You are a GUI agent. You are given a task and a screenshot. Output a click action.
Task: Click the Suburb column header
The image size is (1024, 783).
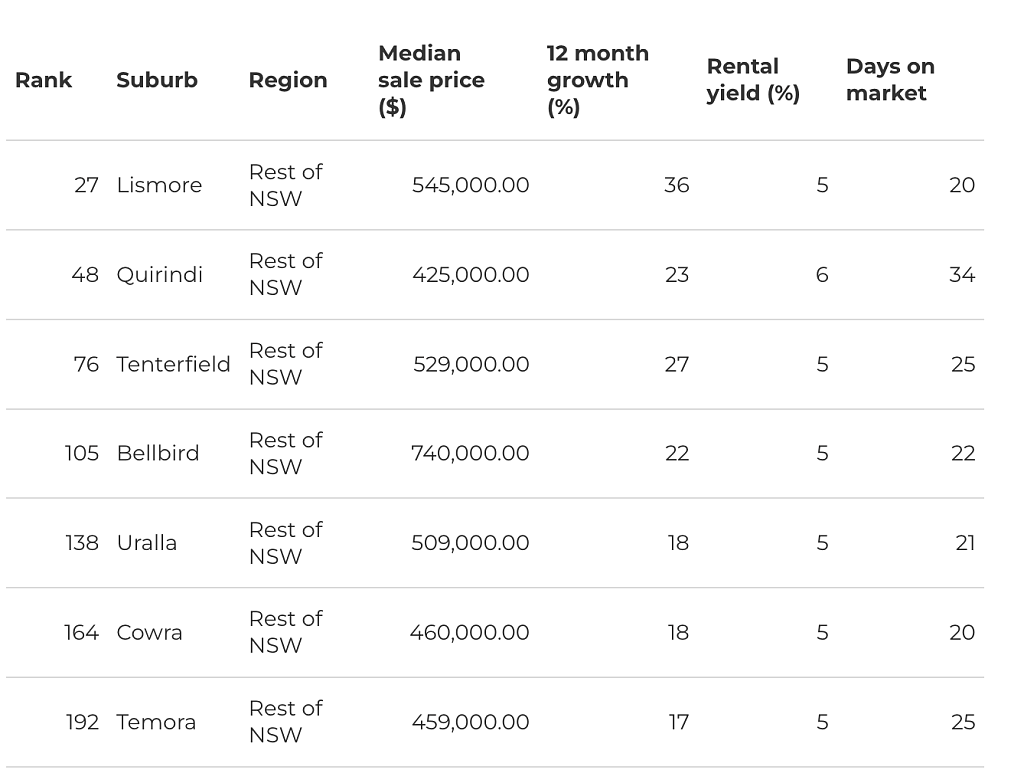157,80
